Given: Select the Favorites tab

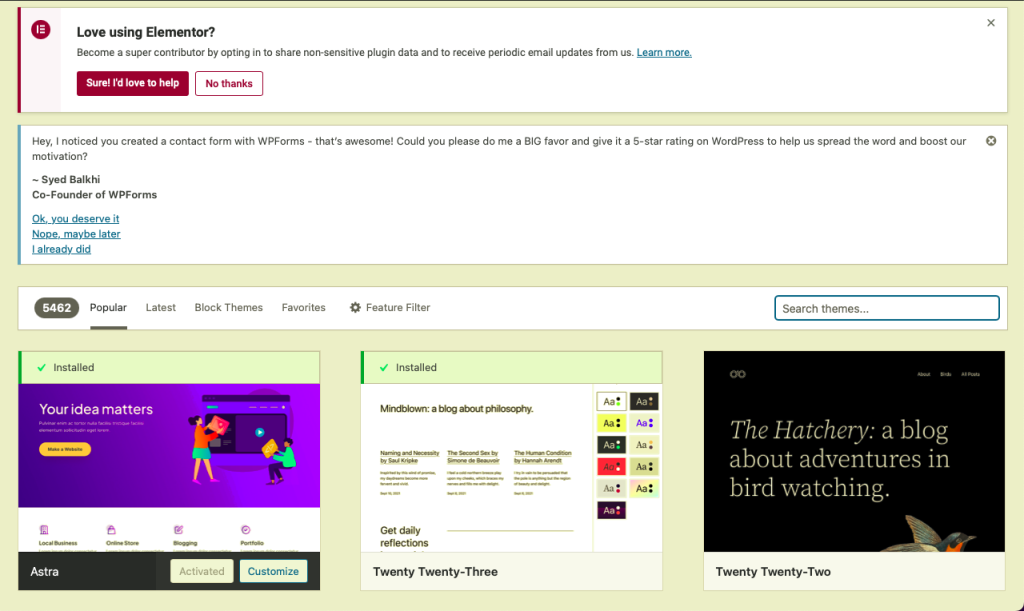Looking at the screenshot, I should pyautogui.click(x=303, y=308).
